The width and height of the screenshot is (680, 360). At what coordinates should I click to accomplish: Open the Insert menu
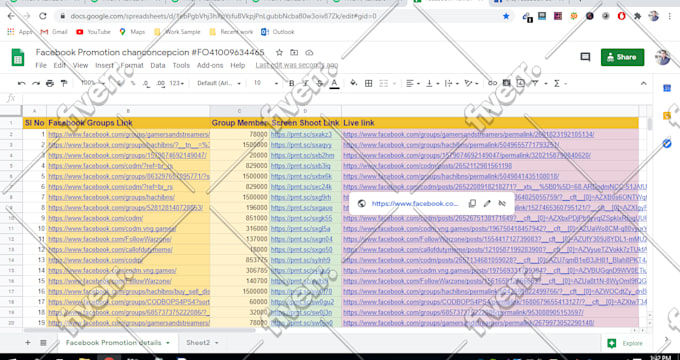point(104,65)
